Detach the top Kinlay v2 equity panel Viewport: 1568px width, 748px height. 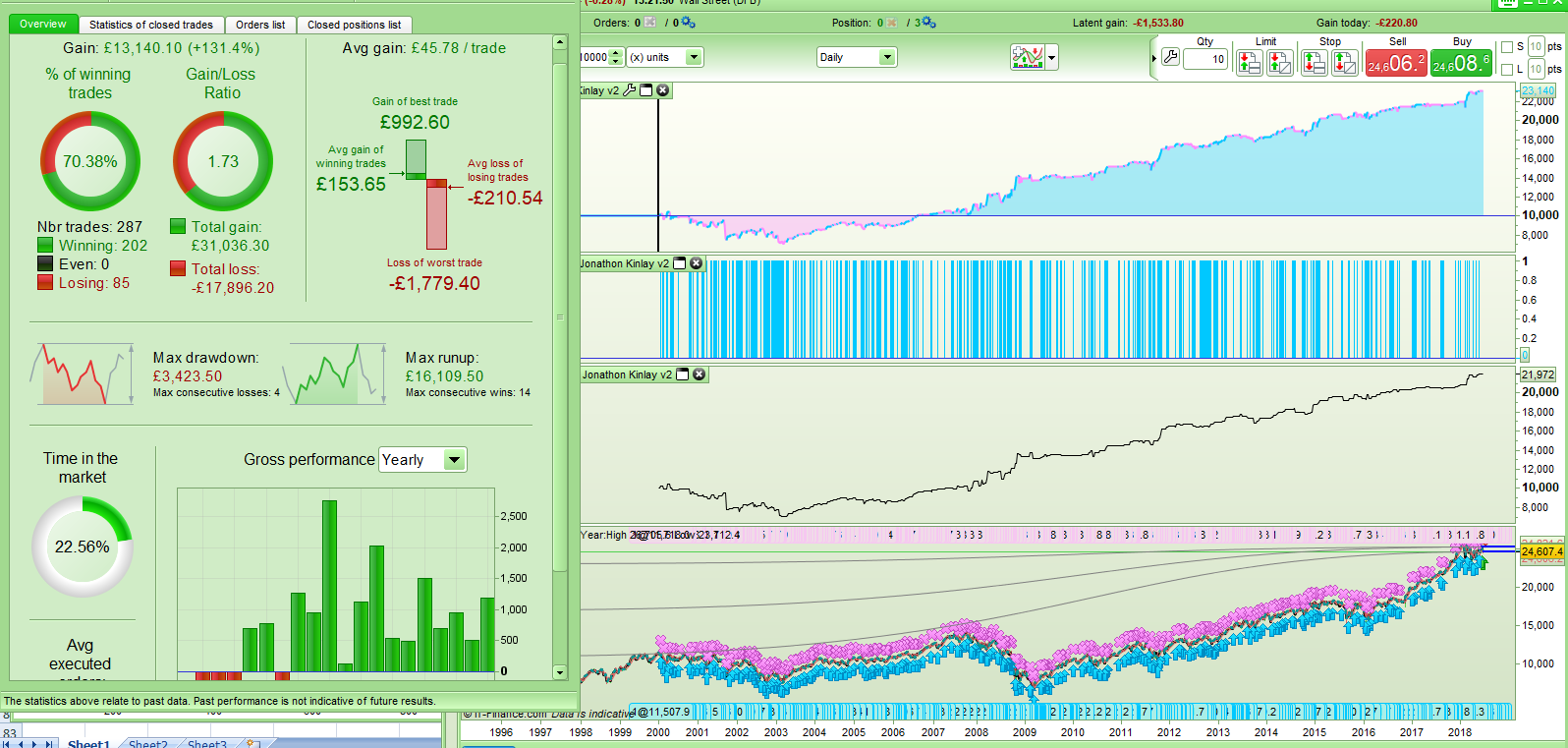tap(646, 90)
